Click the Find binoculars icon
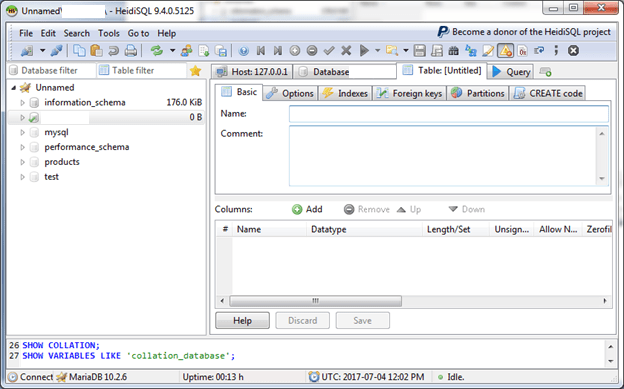The width and height of the screenshot is (624, 389). 454,51
